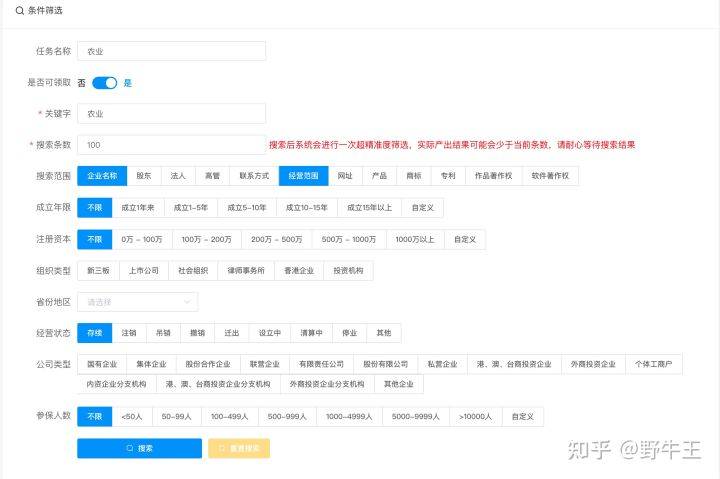The image size is (720, 479).
Task: Select 香港企业 organization type
Action: coord(299,270)
